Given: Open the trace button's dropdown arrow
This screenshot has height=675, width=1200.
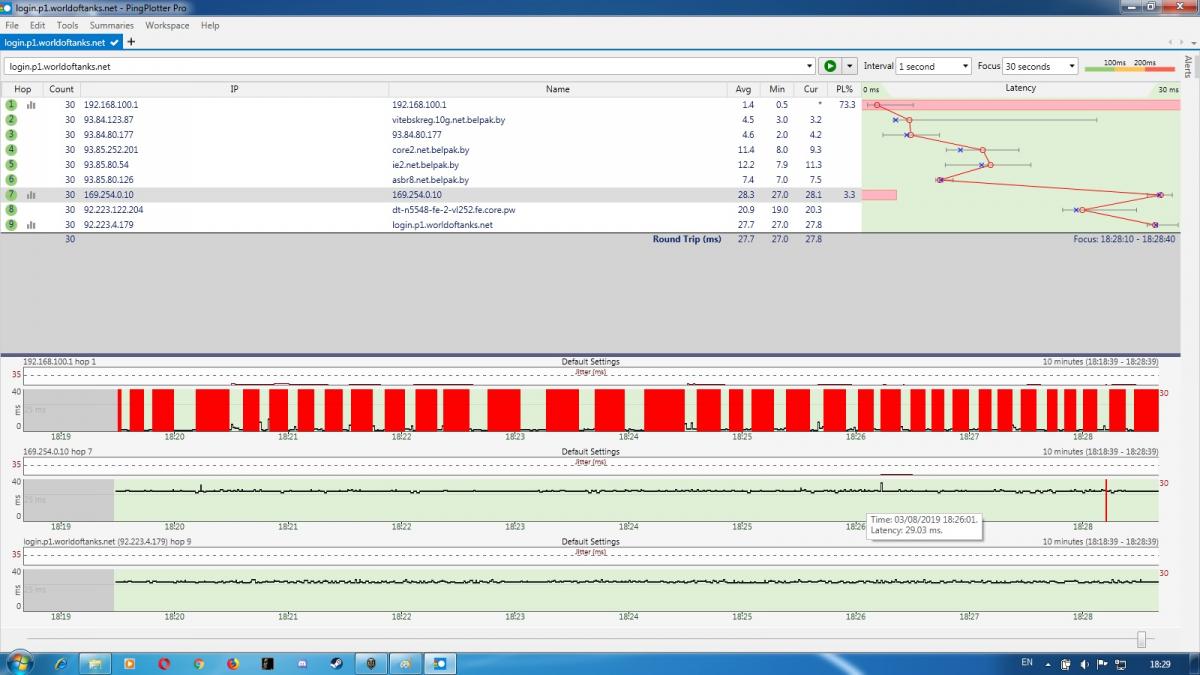Looking at the screenshot, I should [x=850, y=66].
